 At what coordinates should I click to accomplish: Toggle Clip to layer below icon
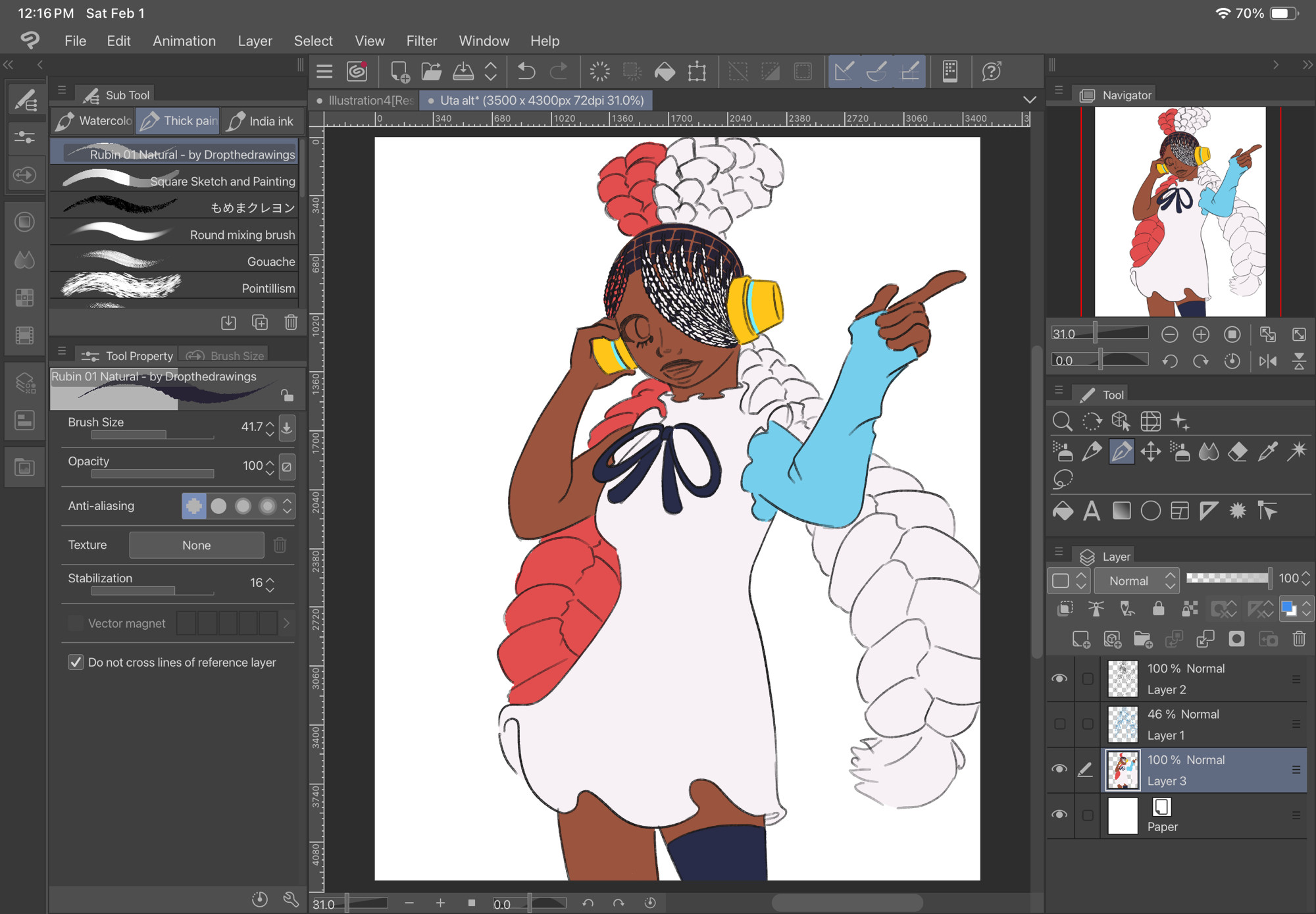coord(1065,609)
